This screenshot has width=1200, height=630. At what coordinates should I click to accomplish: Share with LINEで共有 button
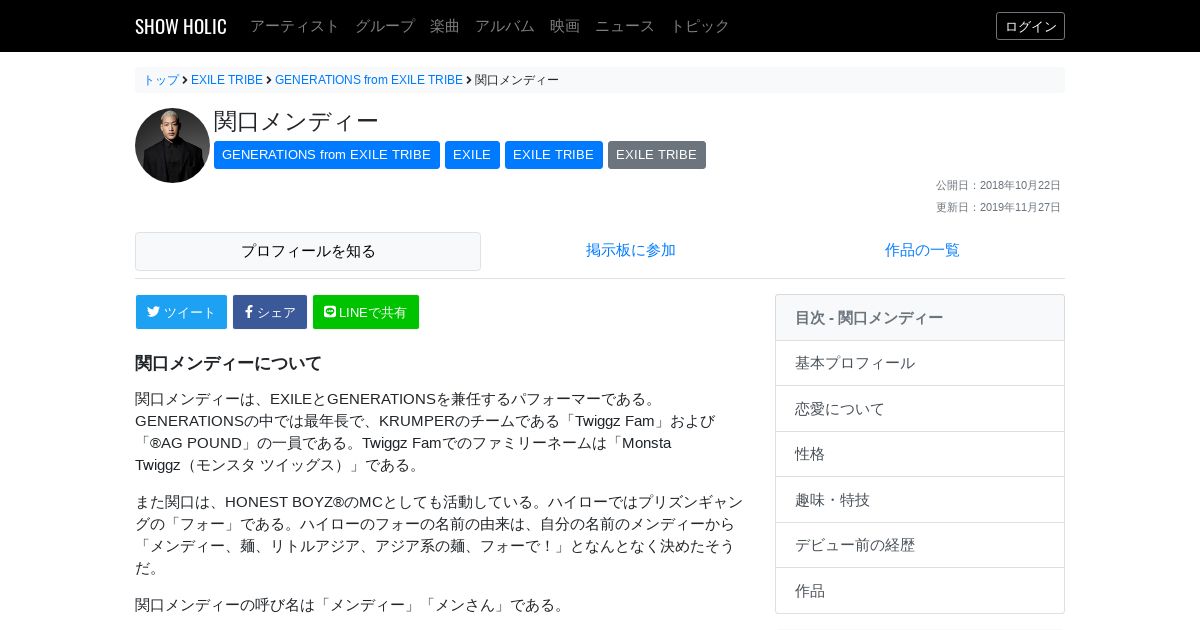tap(366, 312)
